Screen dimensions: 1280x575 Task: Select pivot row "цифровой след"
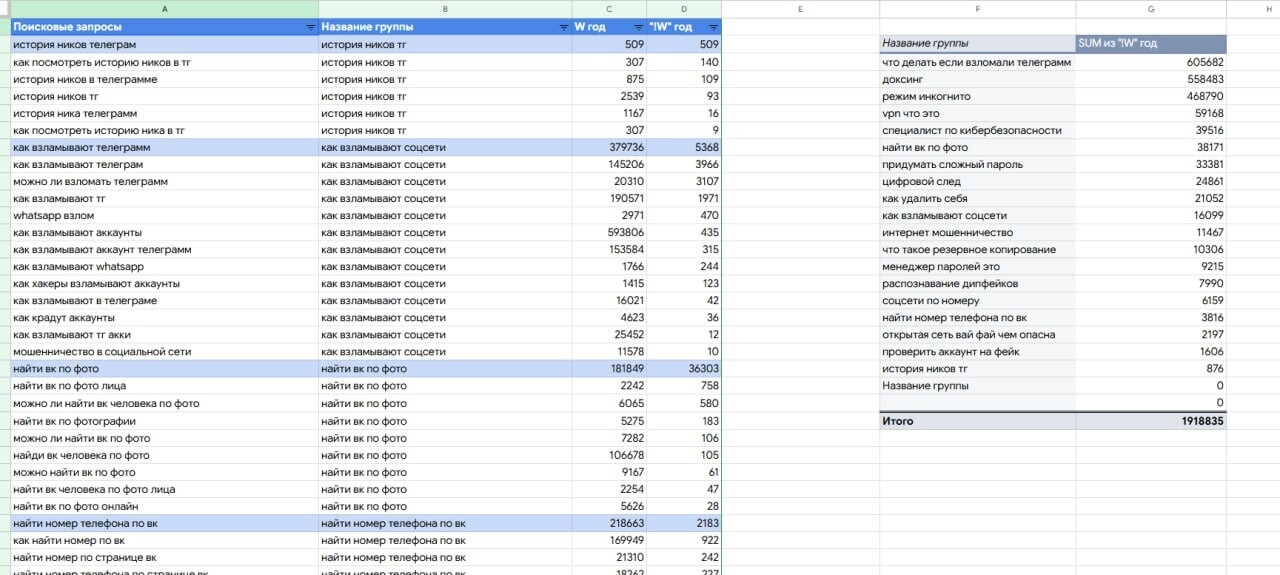coord(977,181)
